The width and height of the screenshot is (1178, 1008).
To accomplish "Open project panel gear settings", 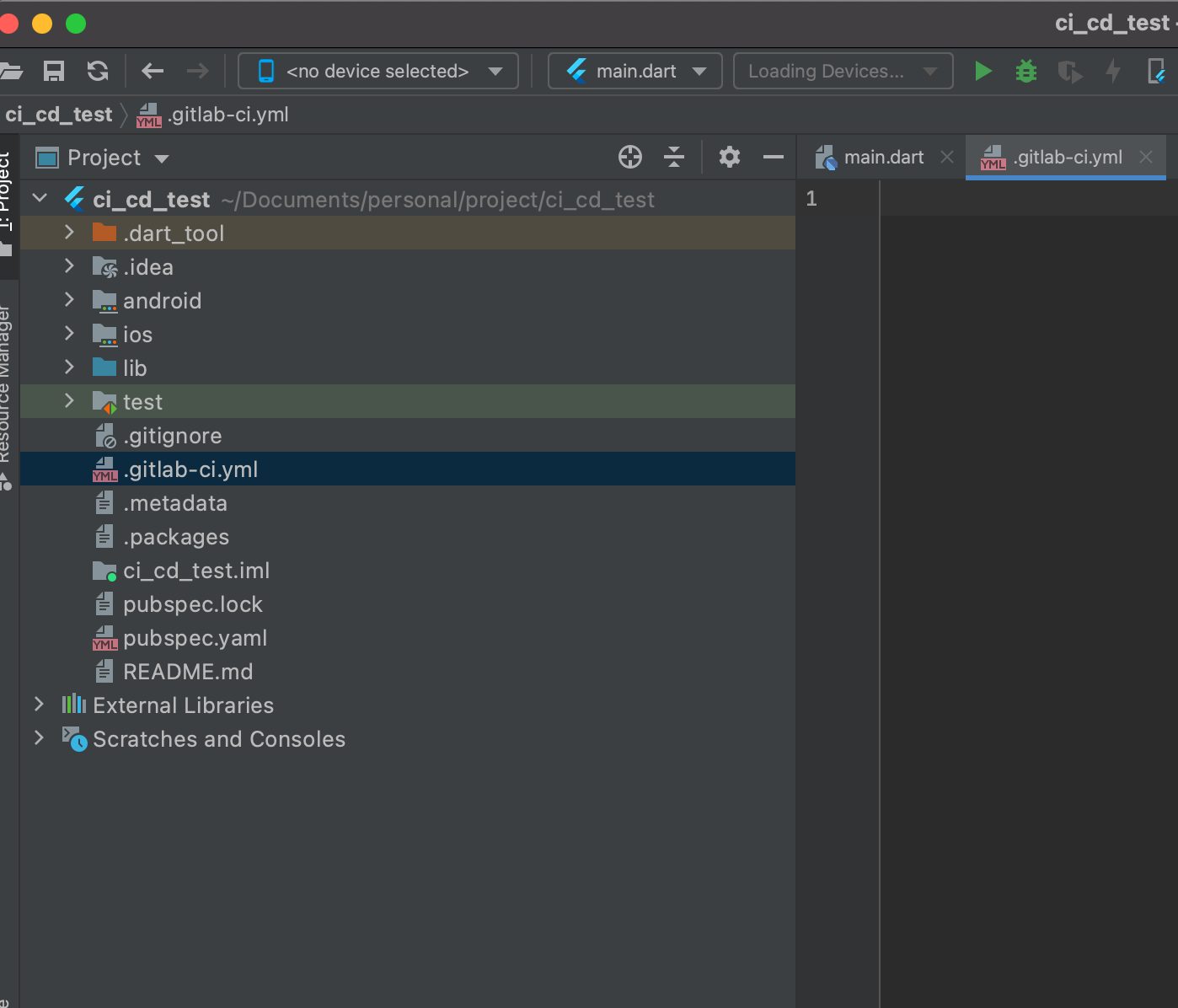I will pyautogui.click(x=730, y=157).
